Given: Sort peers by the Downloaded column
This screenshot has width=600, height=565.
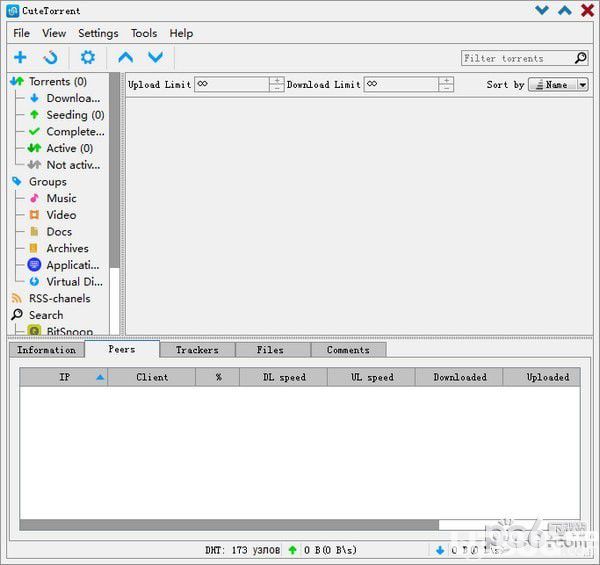Looking at the screenshot, I should click(x=460, y=377).
